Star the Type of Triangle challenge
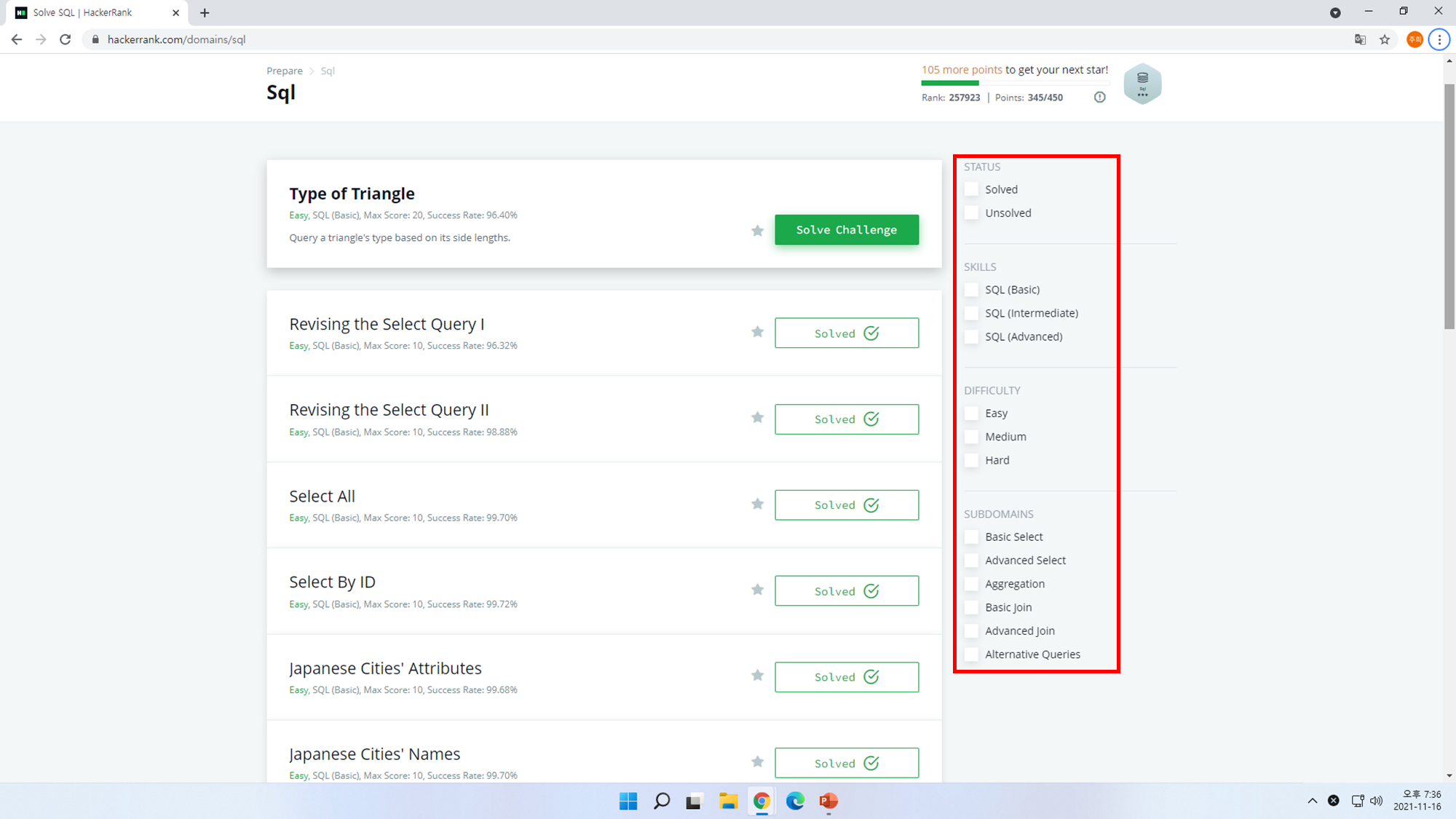 tap(757, 231)
